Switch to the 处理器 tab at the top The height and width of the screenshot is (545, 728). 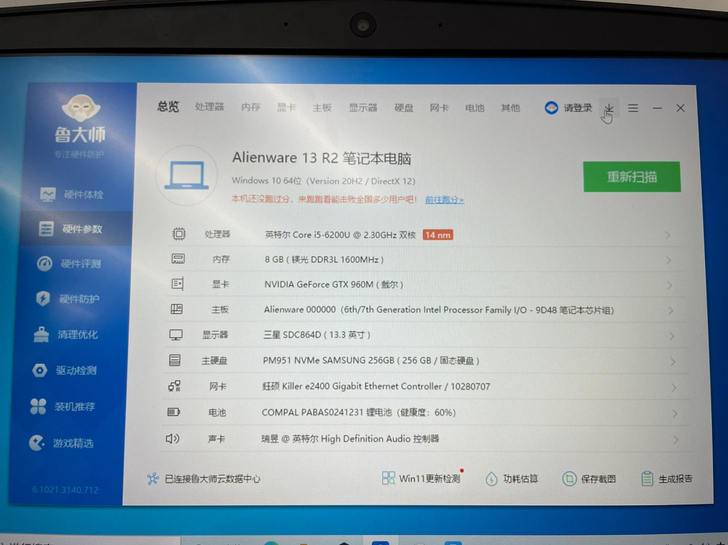coord(209,107)
